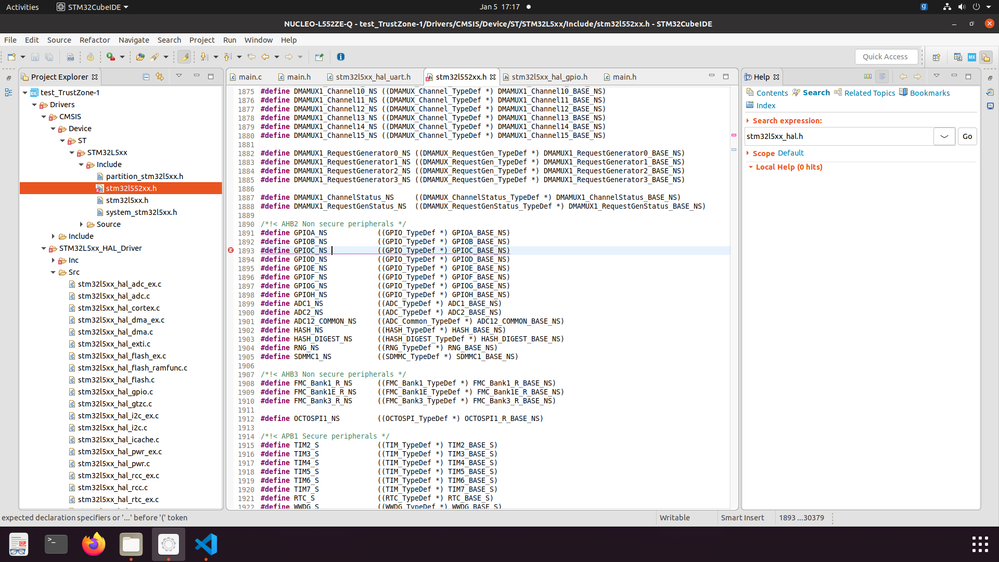
Task: Click the New file wizard icon
Action: tap(11, 57)
